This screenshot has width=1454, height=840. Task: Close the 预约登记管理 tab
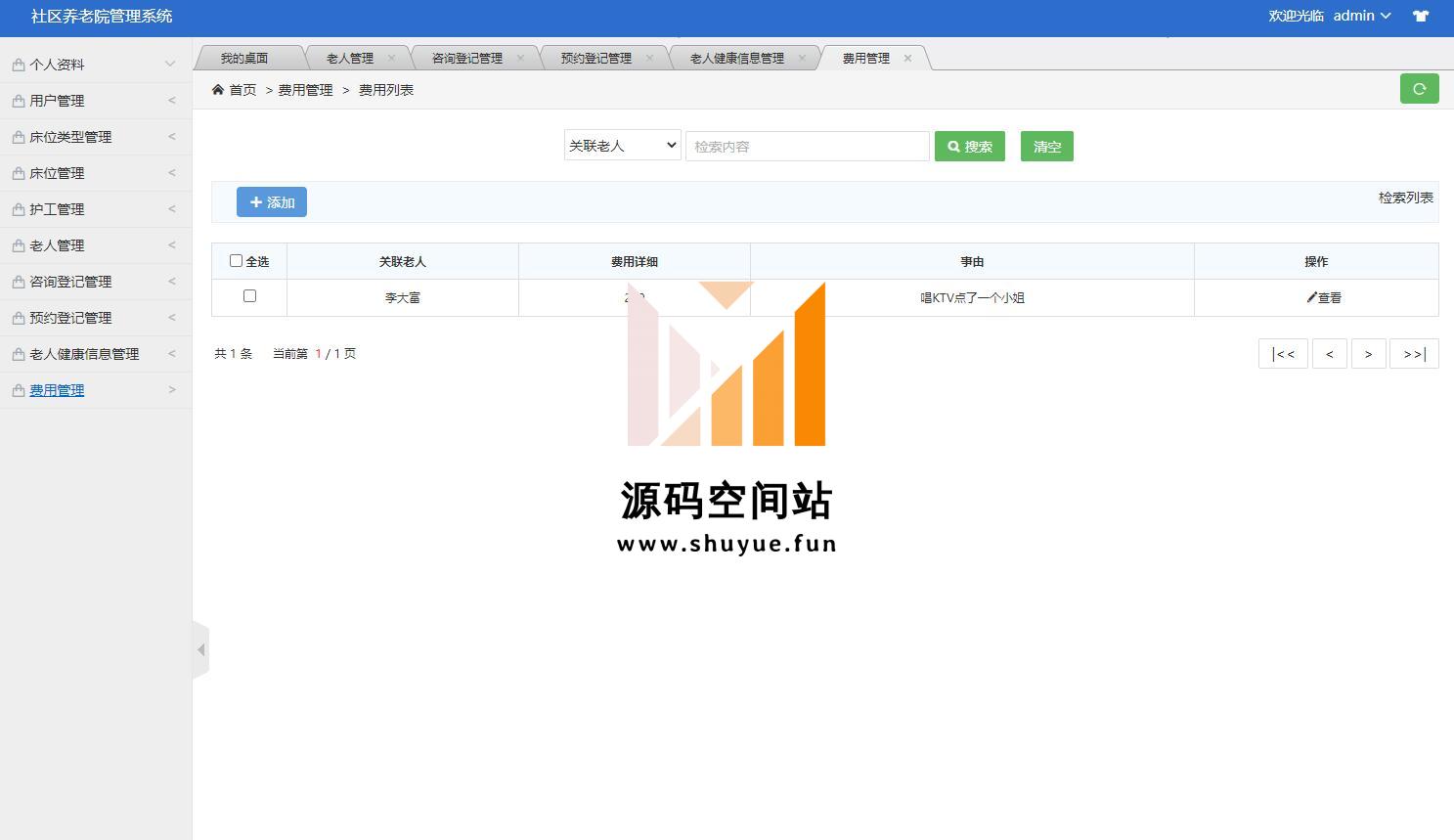(649, 58)
